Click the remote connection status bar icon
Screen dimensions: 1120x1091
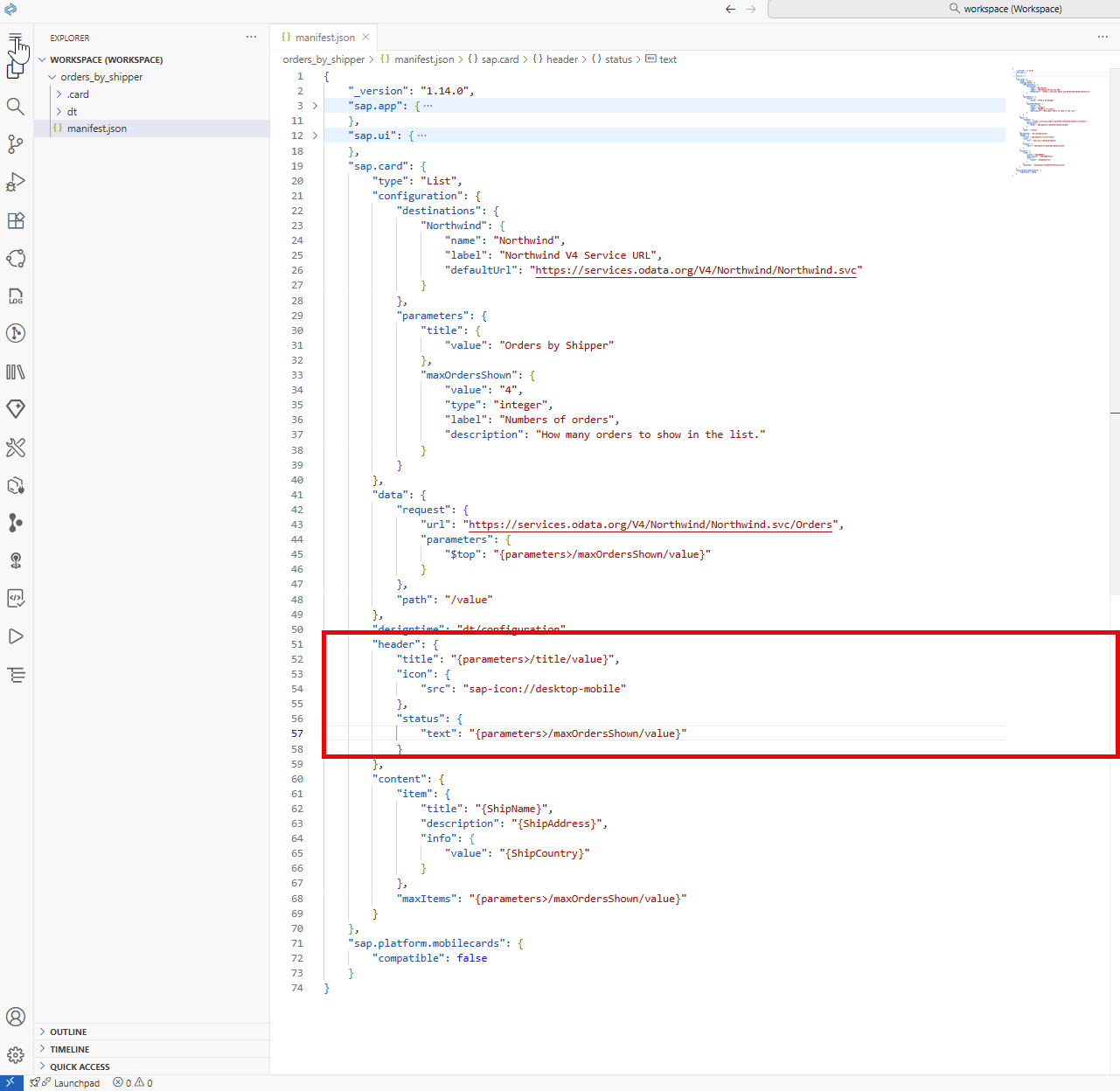coord(10,1082)
